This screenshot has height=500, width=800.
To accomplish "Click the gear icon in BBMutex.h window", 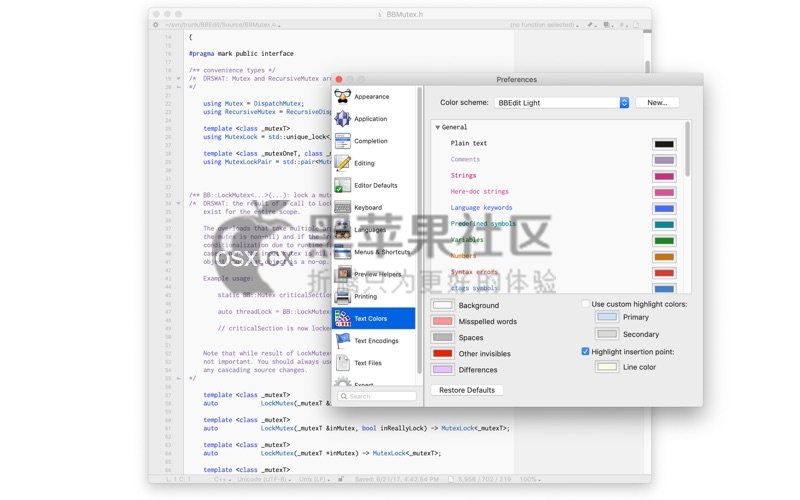I will pos(156,24).
